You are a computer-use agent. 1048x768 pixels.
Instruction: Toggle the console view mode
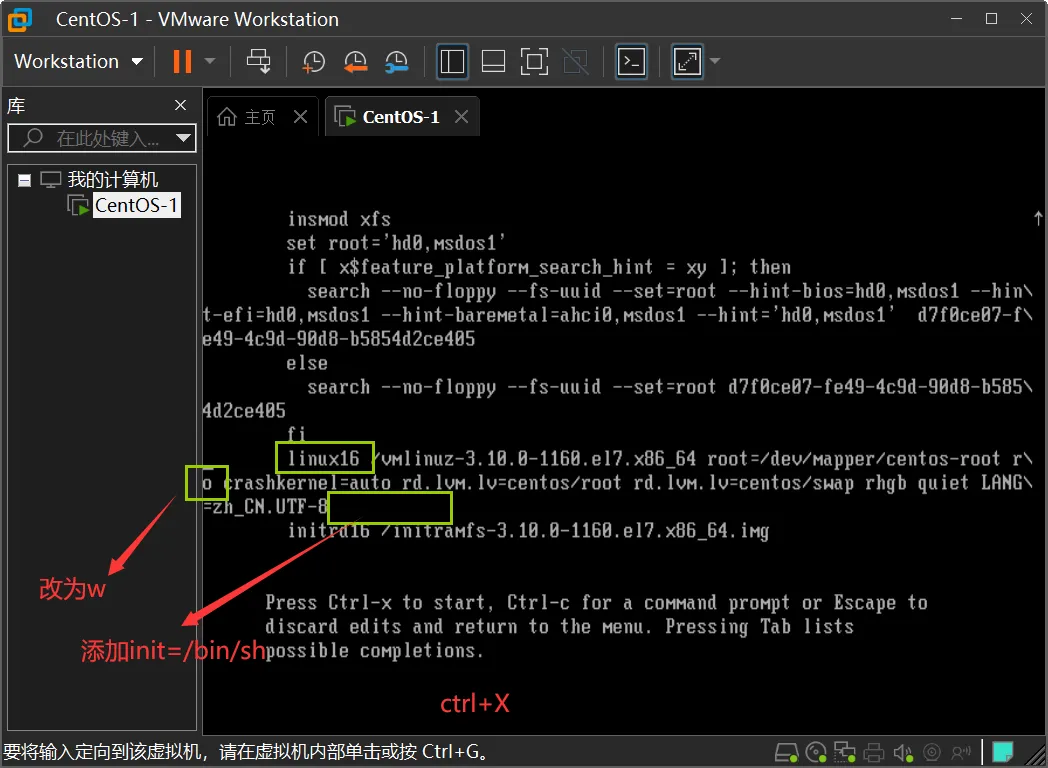click(x=630, y=61)
